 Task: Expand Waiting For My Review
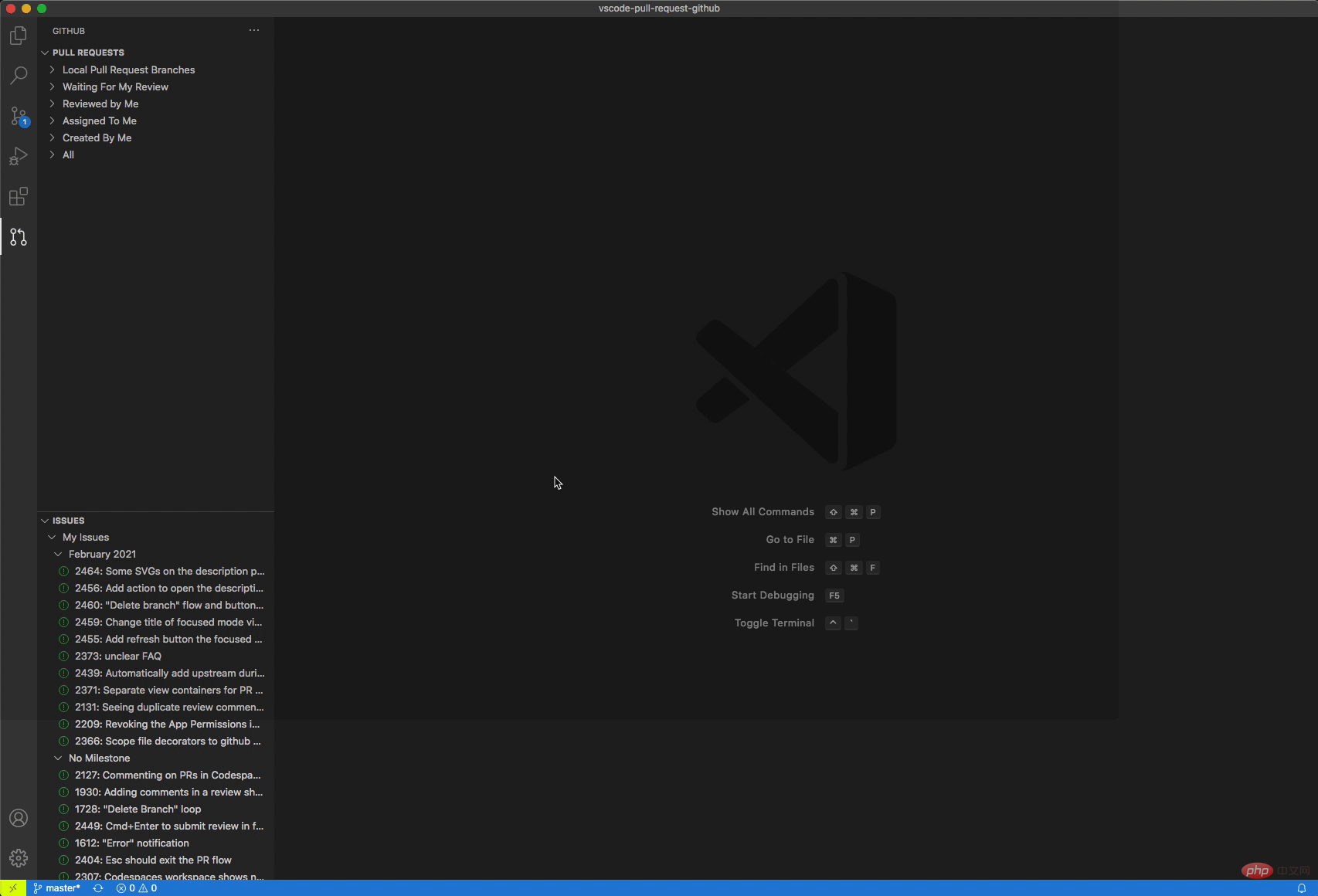[115, 87]
